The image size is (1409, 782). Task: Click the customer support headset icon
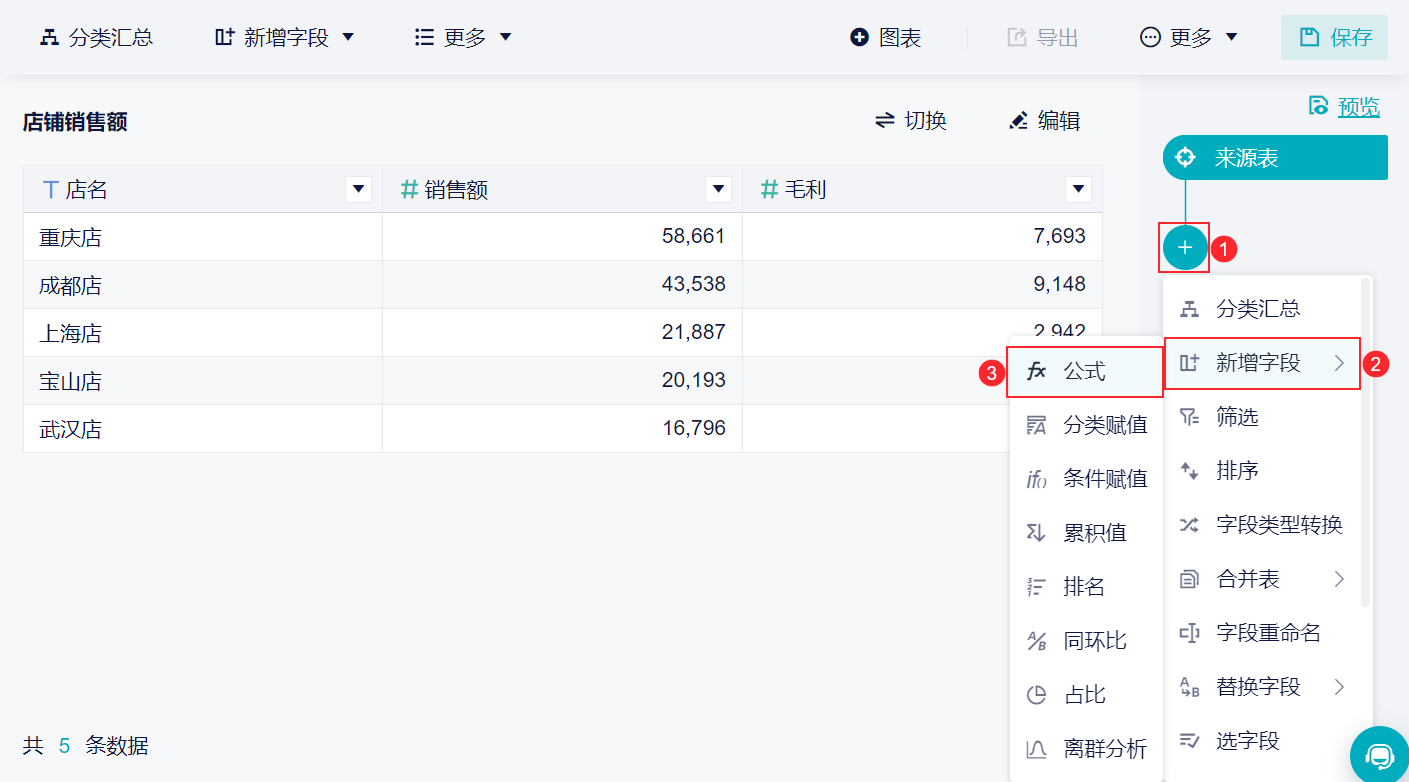(x=1379, y=755)
